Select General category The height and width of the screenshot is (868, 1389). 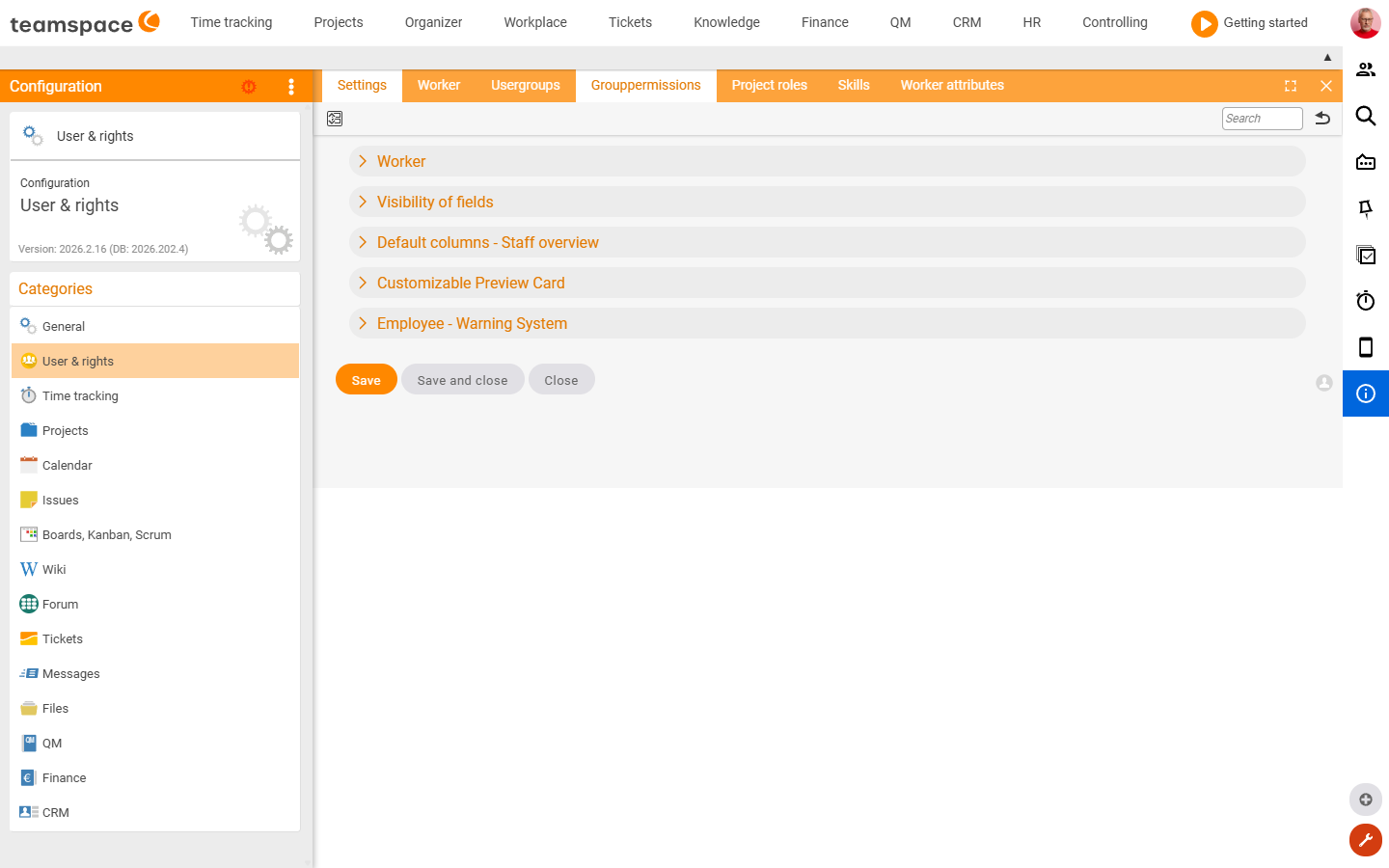[155, 326]
